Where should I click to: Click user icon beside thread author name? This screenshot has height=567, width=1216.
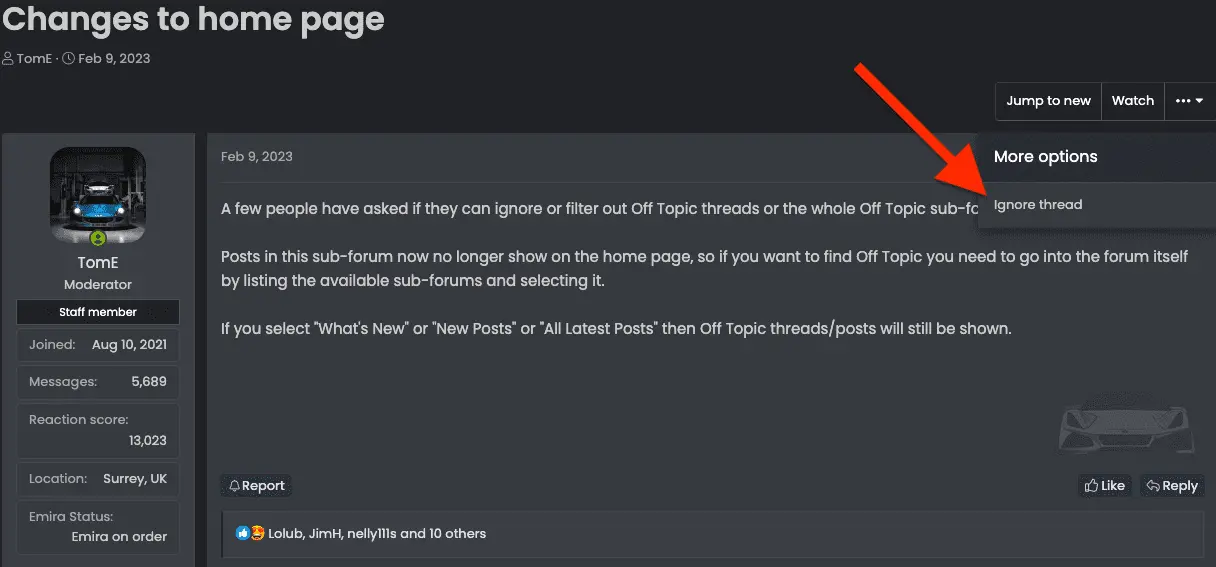[8, 58]
